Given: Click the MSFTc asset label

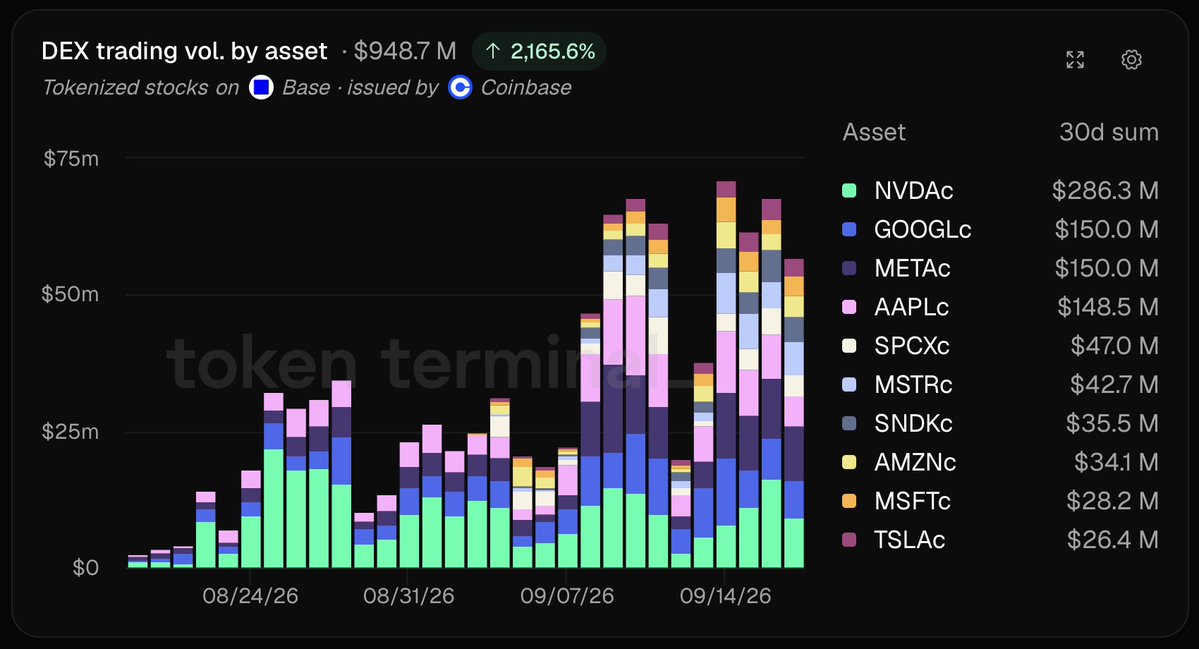Looking at the screenshot, I should [x=912, y=501].
